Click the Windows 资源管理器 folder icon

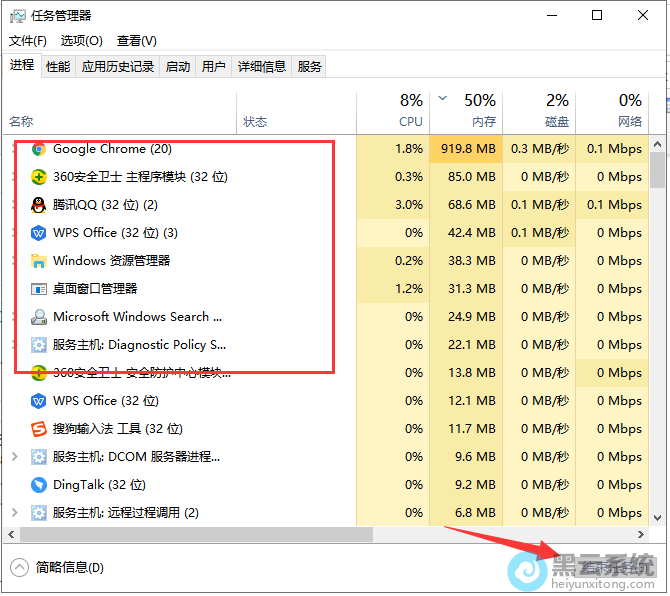pyautogui.click(x=39, y=261)
